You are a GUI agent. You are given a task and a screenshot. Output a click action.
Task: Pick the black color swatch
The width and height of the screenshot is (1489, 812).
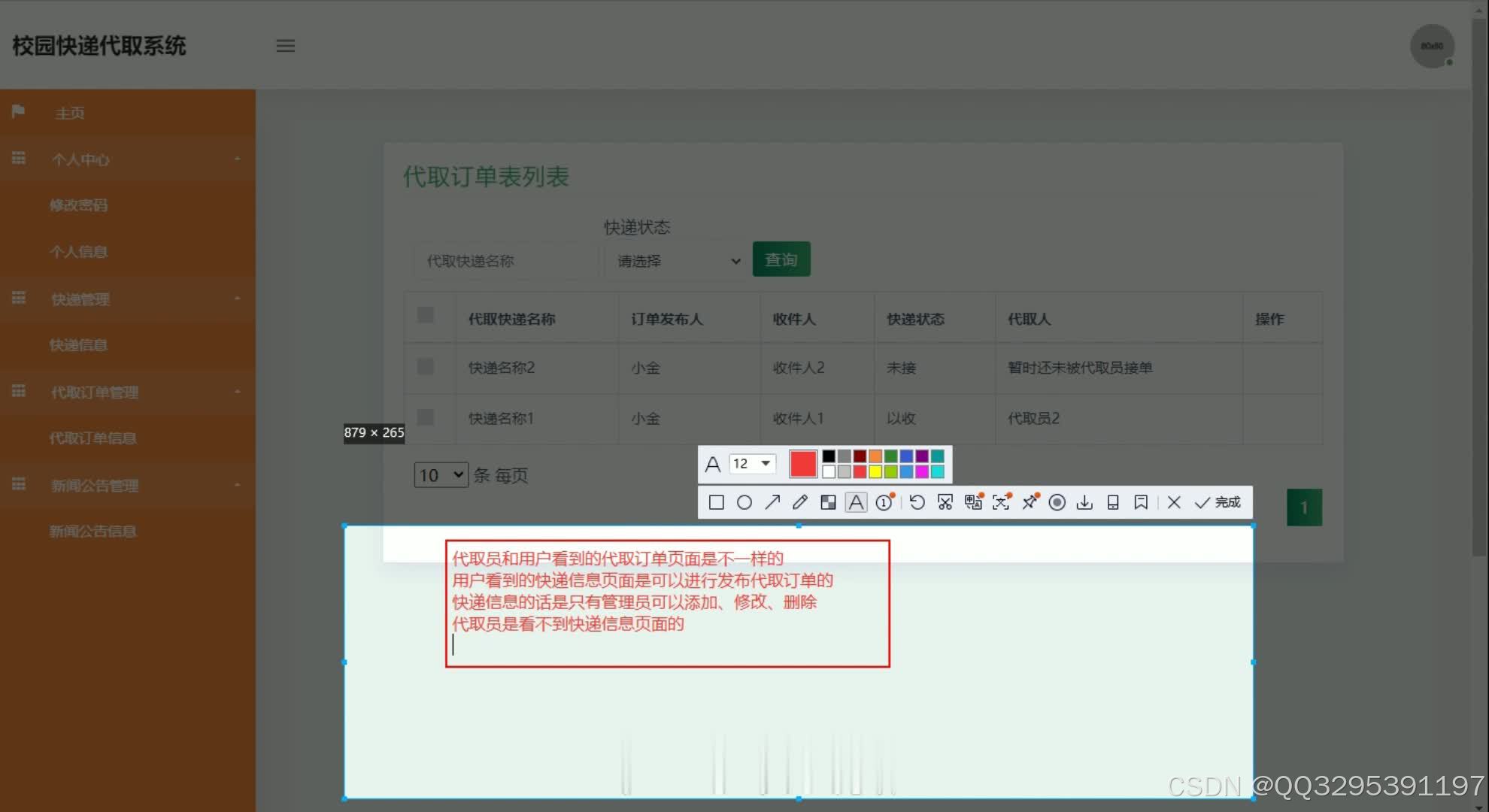pyautogui.click(x=829, y=456)
